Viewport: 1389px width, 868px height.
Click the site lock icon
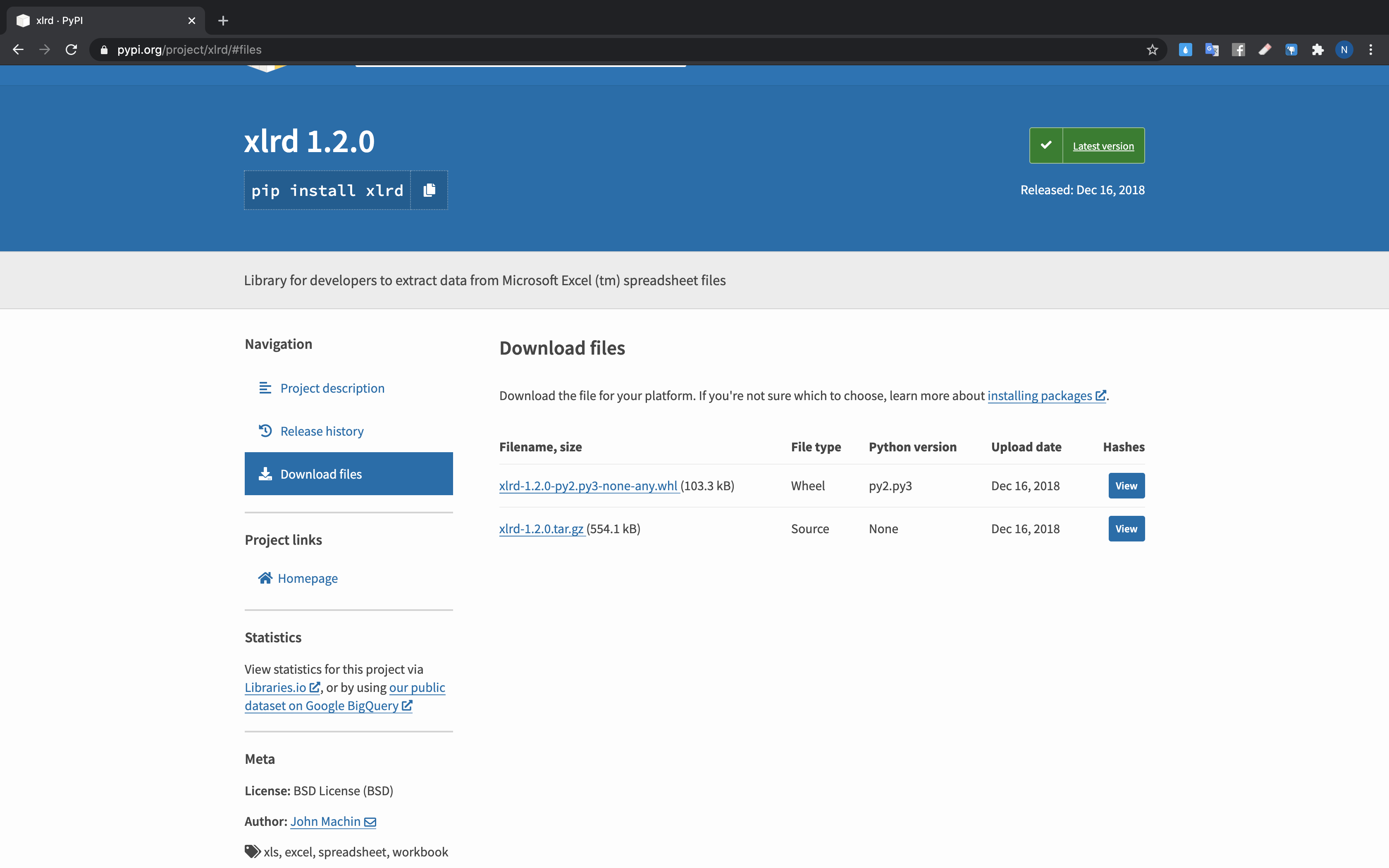tap(104, 50)
